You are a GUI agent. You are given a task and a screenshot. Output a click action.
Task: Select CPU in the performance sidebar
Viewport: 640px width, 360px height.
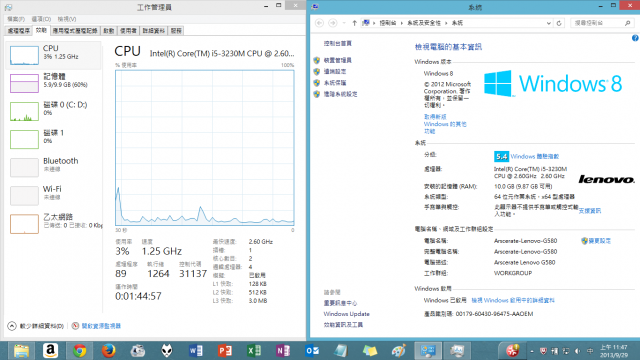tap(54, 55)
